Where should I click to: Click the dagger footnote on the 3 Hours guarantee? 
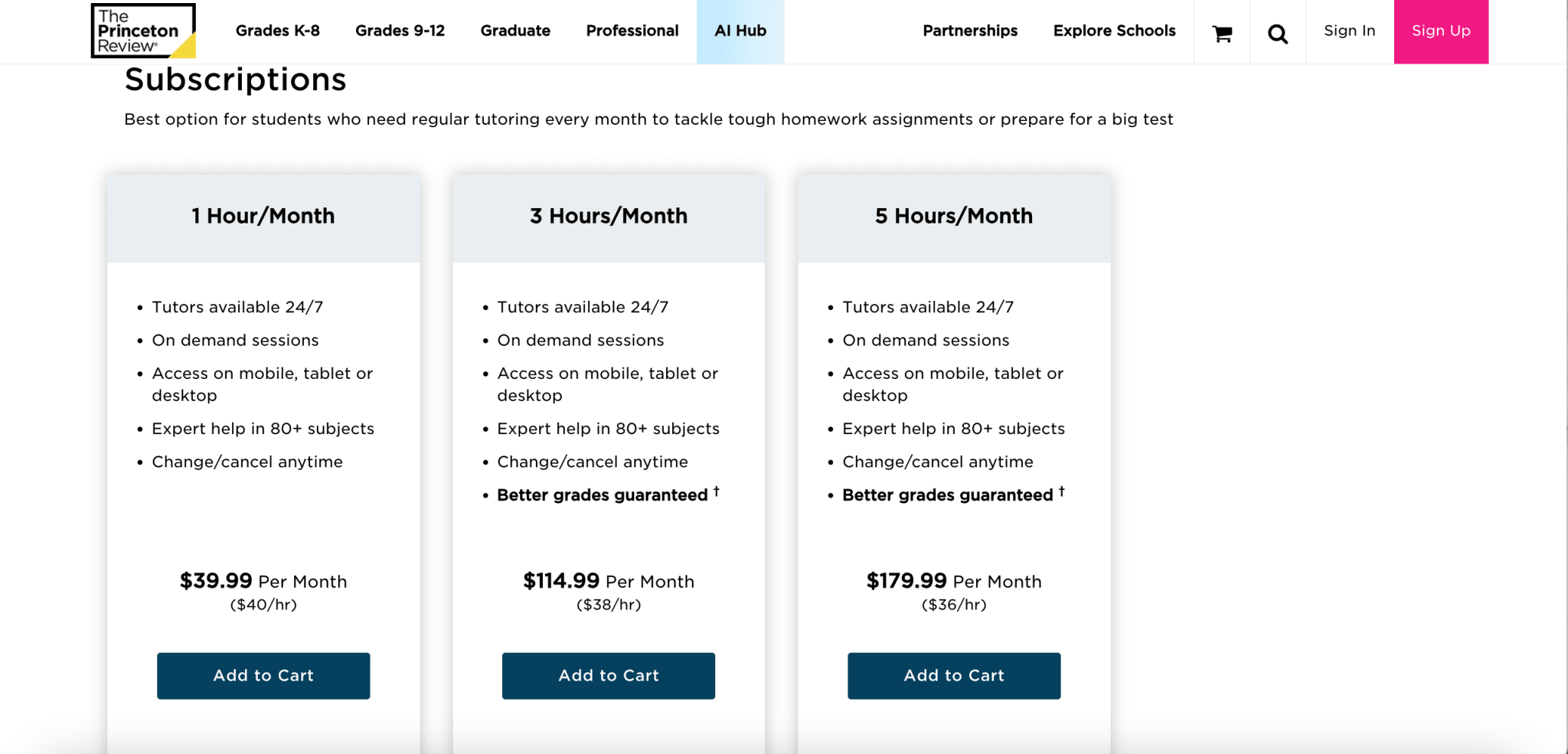click(x=717, y=490)
